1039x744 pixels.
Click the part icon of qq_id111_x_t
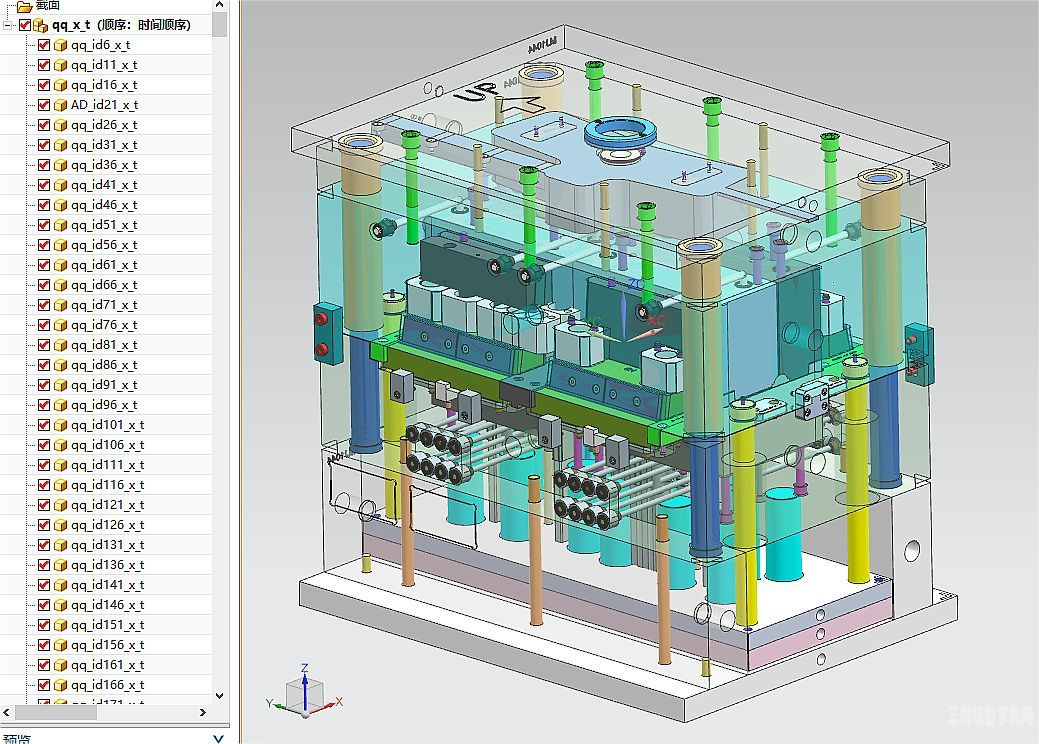coord(60,464)
